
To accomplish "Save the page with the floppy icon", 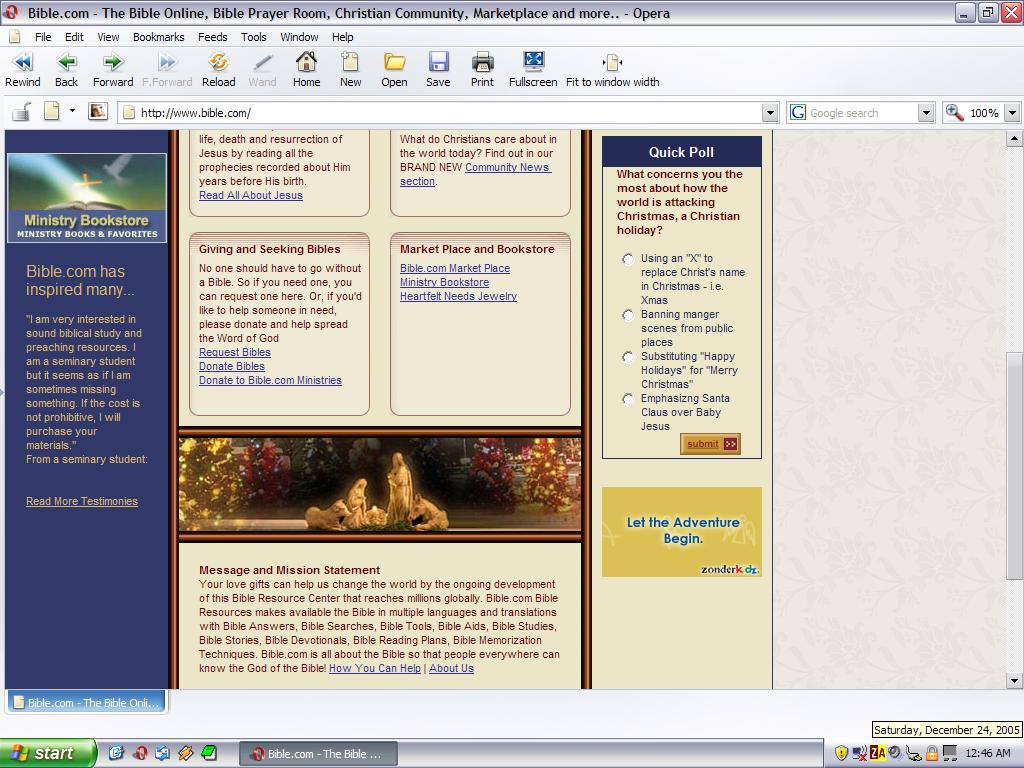I will click(438, 69).
